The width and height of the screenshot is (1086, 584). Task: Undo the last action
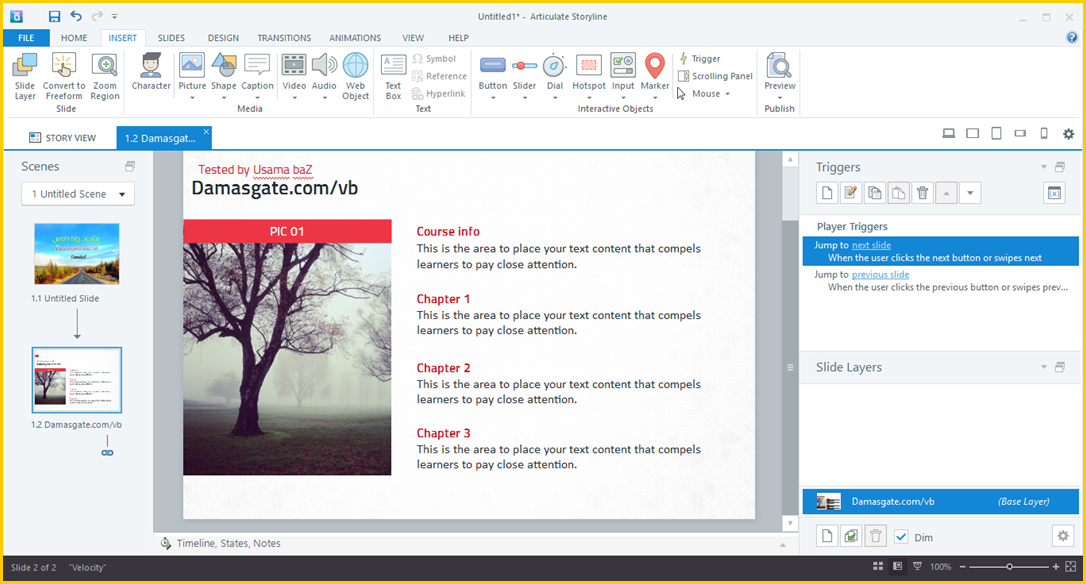(76, 17)
